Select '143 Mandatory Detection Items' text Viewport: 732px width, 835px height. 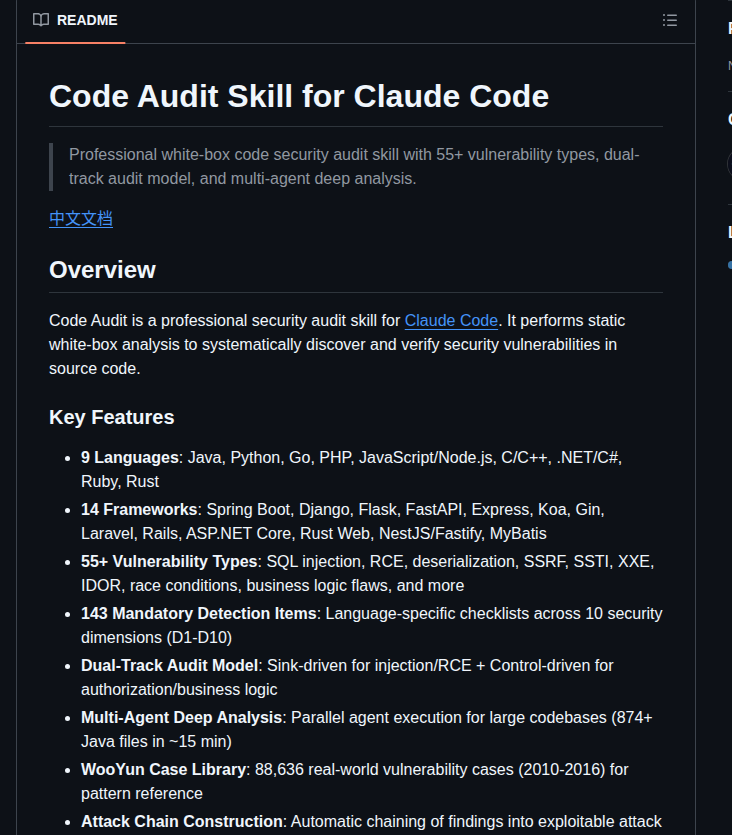pos(199,613)
